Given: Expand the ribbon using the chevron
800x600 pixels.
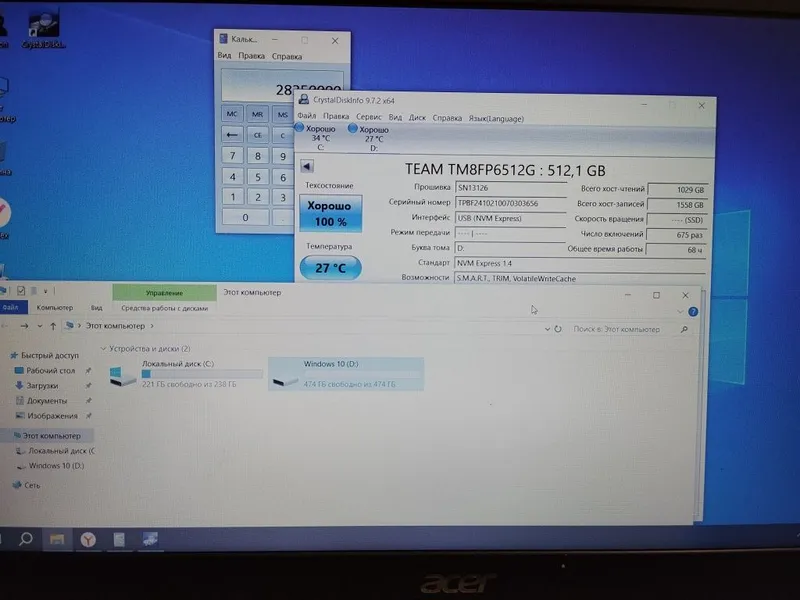Looking at the screenshot, I should 680,311.
